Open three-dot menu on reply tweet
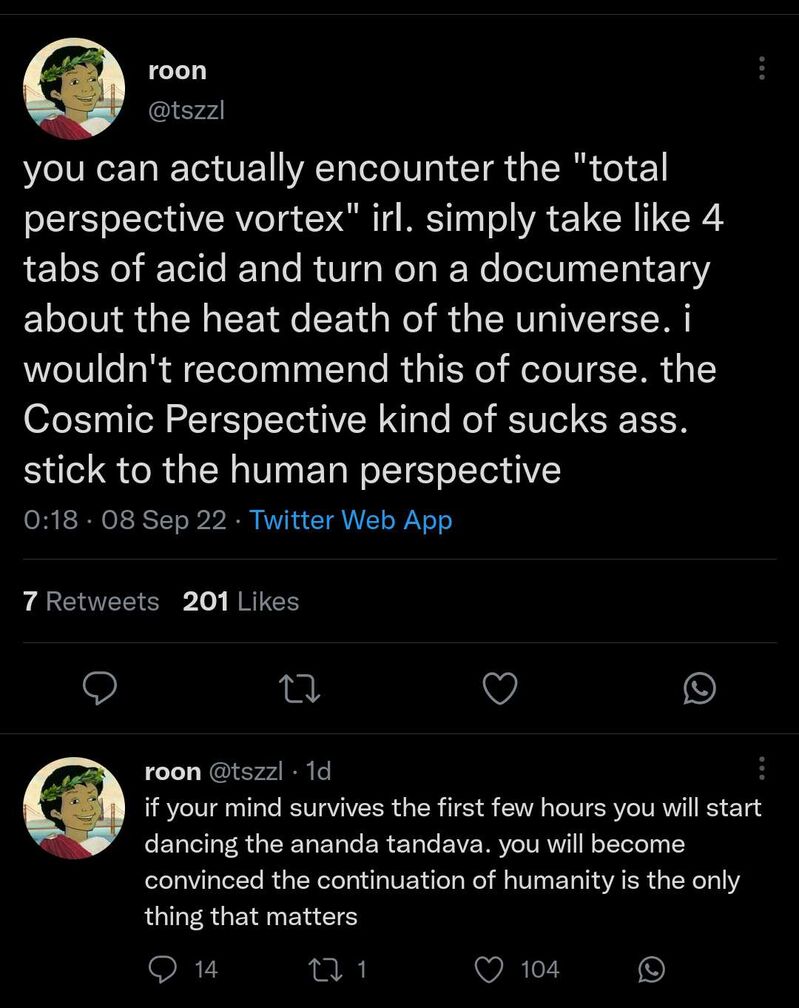This screenshot has width=799, height=1008. (762, 768)
